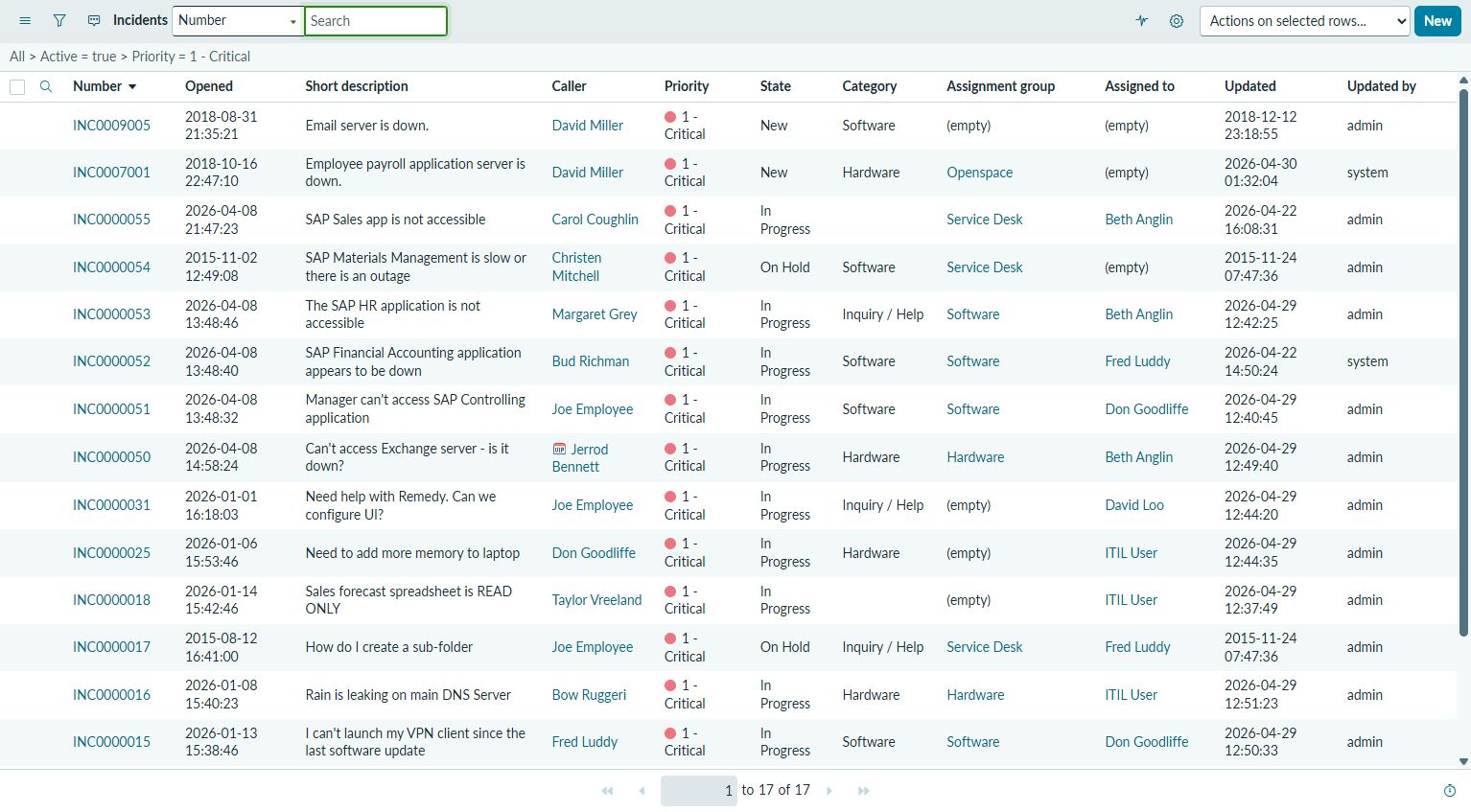Open the activity stream icon
Viewport: 1471px width, 812px height.
pos(1142,20)
